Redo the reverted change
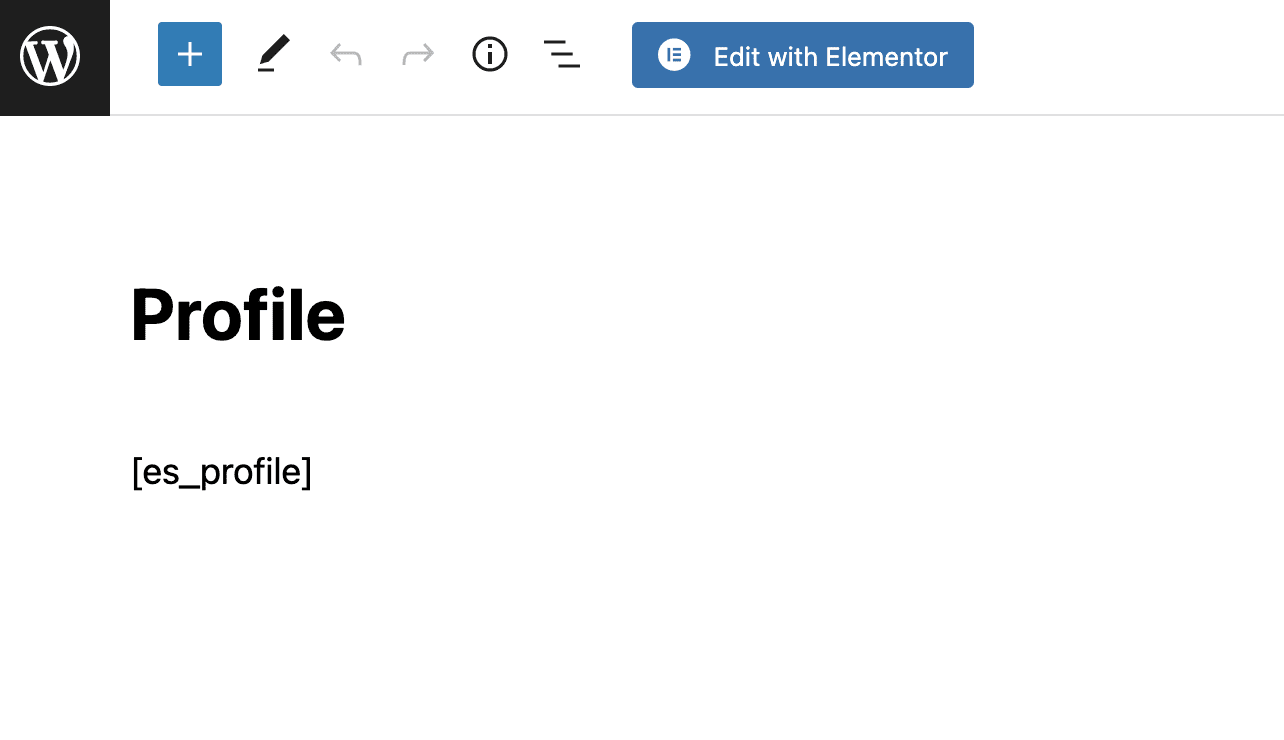Image resolution: width=1284 pixels, height=740 pixels. pos(418,54)
